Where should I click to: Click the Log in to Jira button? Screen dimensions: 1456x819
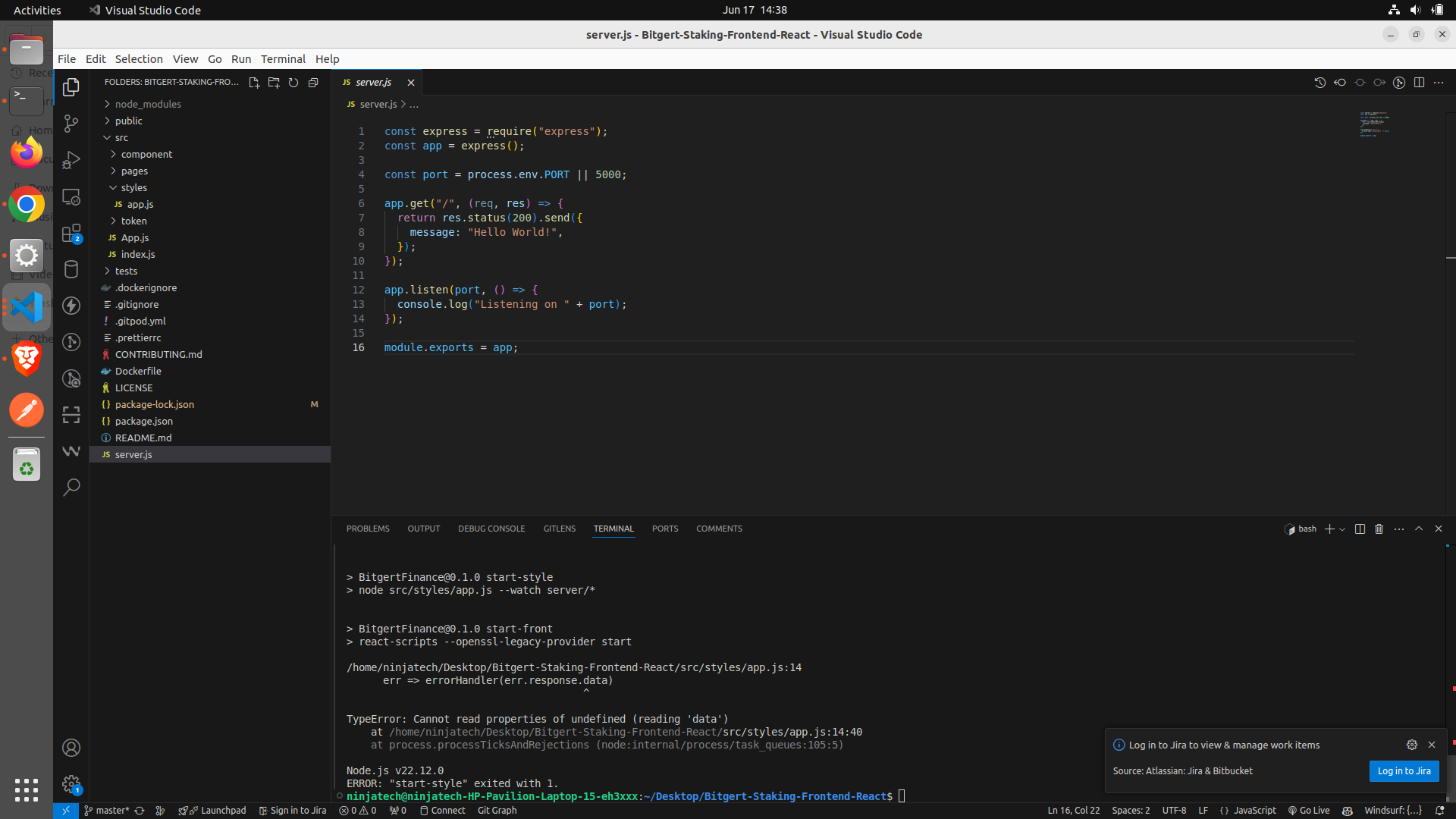(x=1404, y=771)
